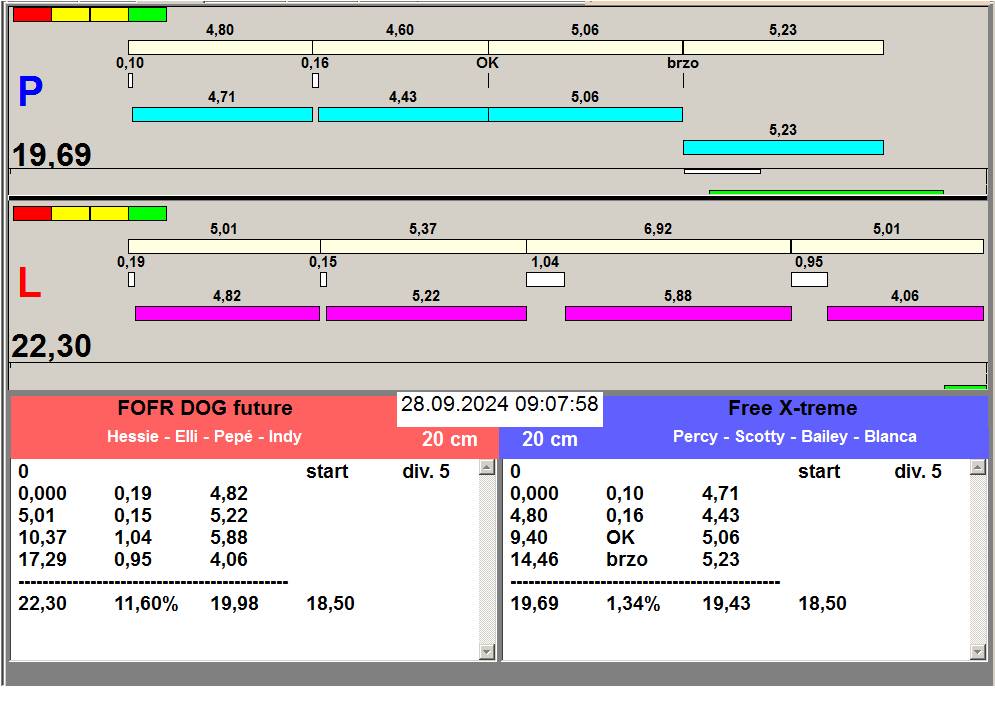Select the cyan 4,43 run bar in lane P
Screen dimensions: 995x716
pos(403,114)
